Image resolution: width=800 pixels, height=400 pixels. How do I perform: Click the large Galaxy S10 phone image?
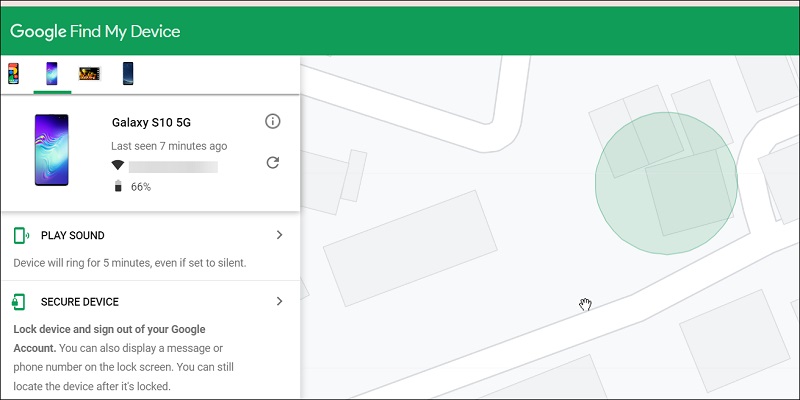(x=52, y=150)
